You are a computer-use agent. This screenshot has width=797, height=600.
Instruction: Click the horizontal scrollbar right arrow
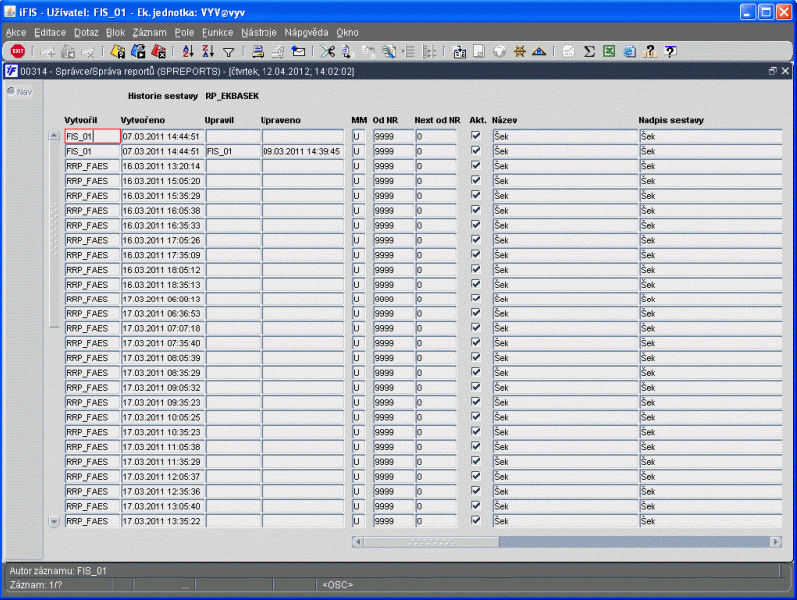tap(776, 542)
